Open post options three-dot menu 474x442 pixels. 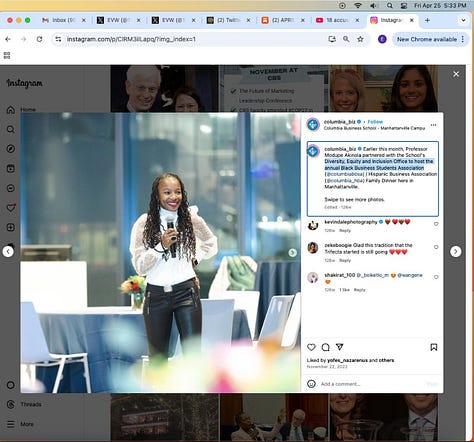(x=433, y=125)
